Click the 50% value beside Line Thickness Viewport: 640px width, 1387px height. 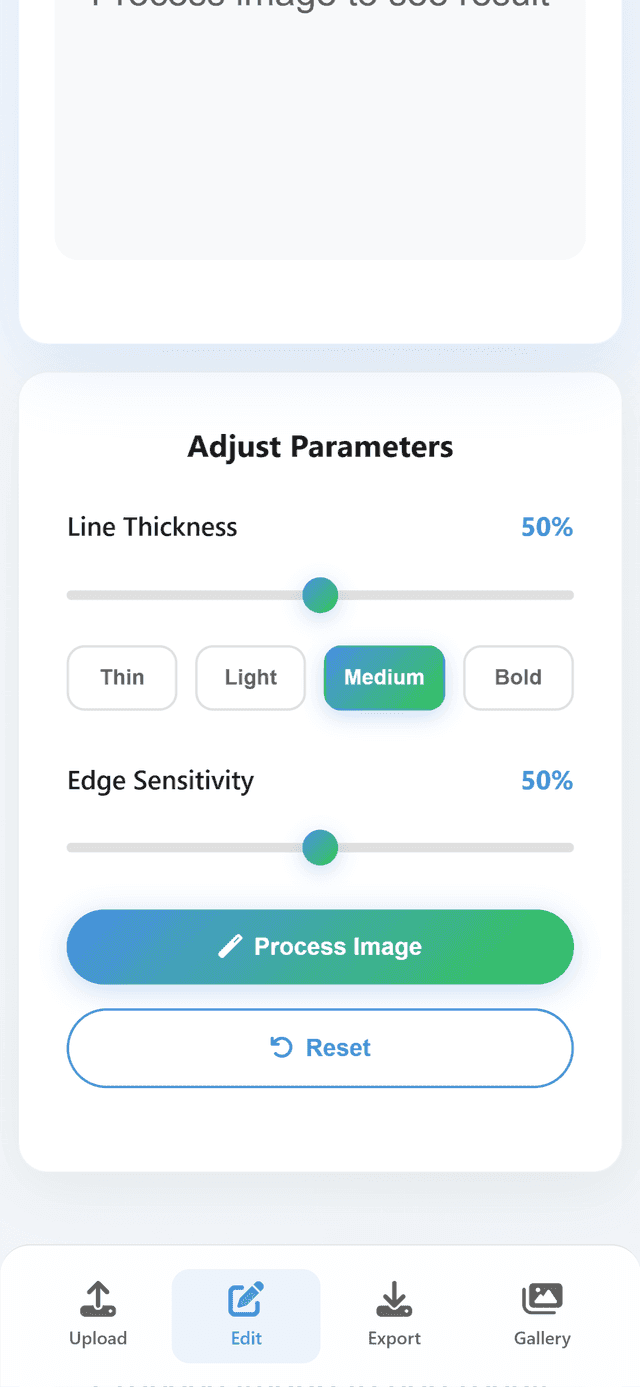(547, 527)
